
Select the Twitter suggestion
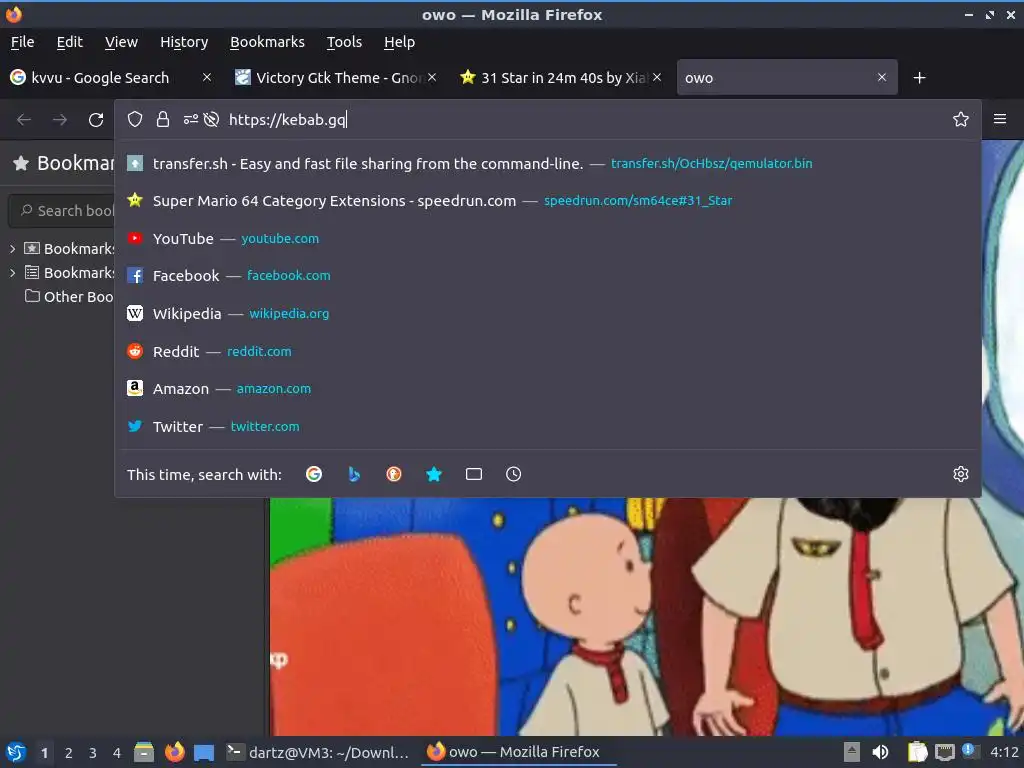point(548,426)
